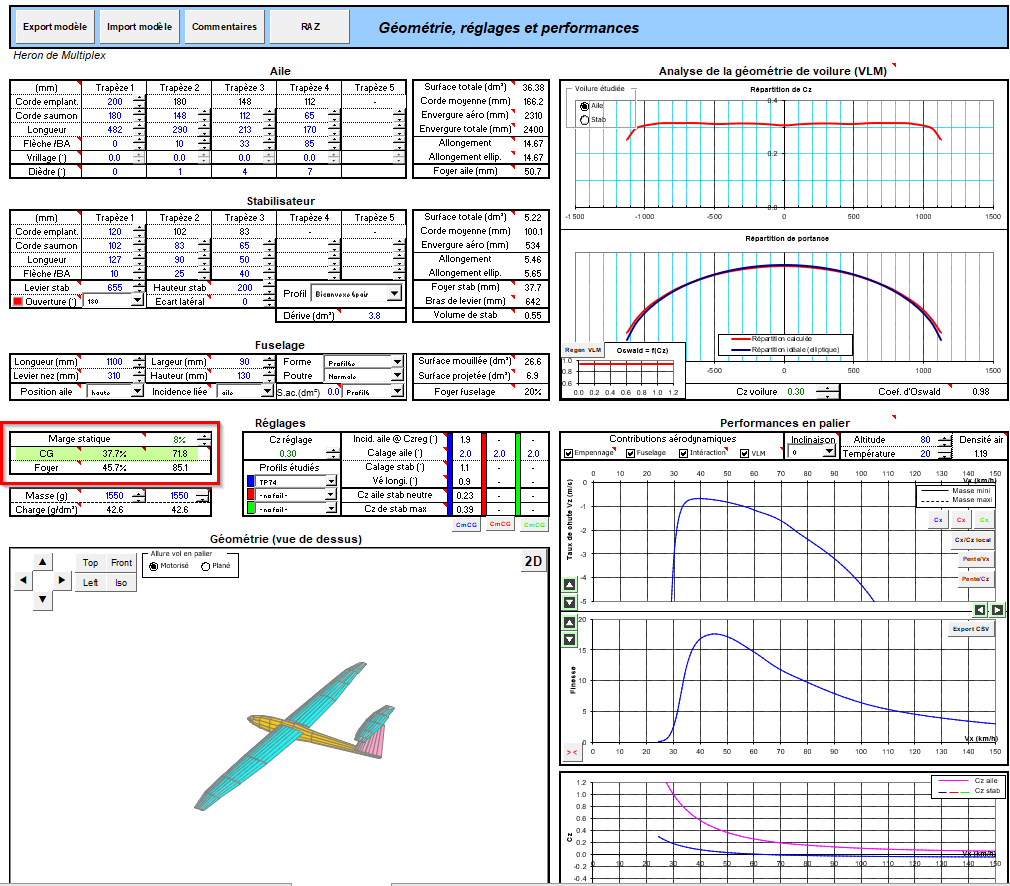The height and width of the screenshot is (886, 1010).
Task: Click the right green arrow beside the performance chart
Action: pyautogui.click(x=997, y=609)
